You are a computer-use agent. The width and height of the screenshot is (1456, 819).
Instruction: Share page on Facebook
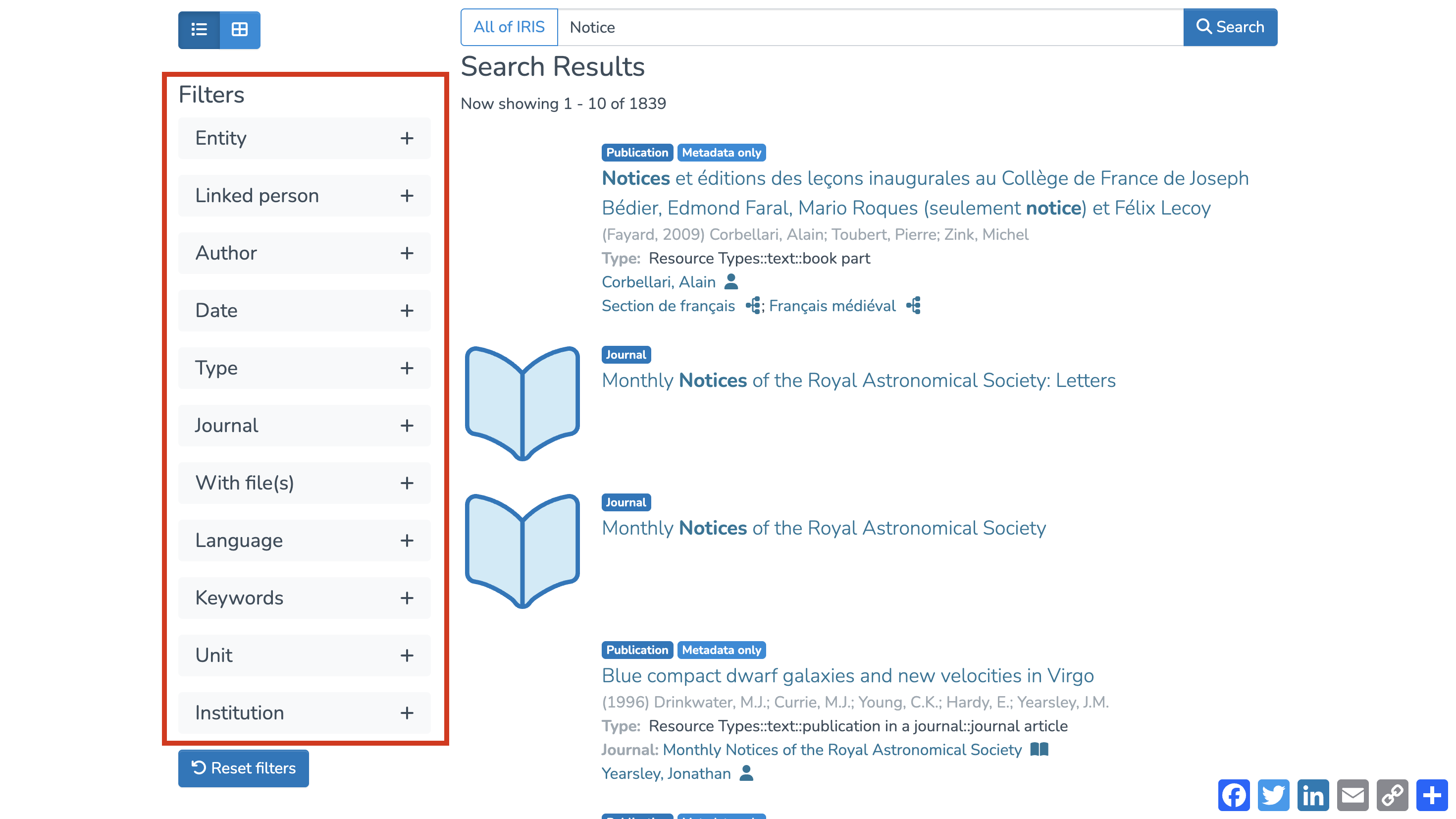1234,795
